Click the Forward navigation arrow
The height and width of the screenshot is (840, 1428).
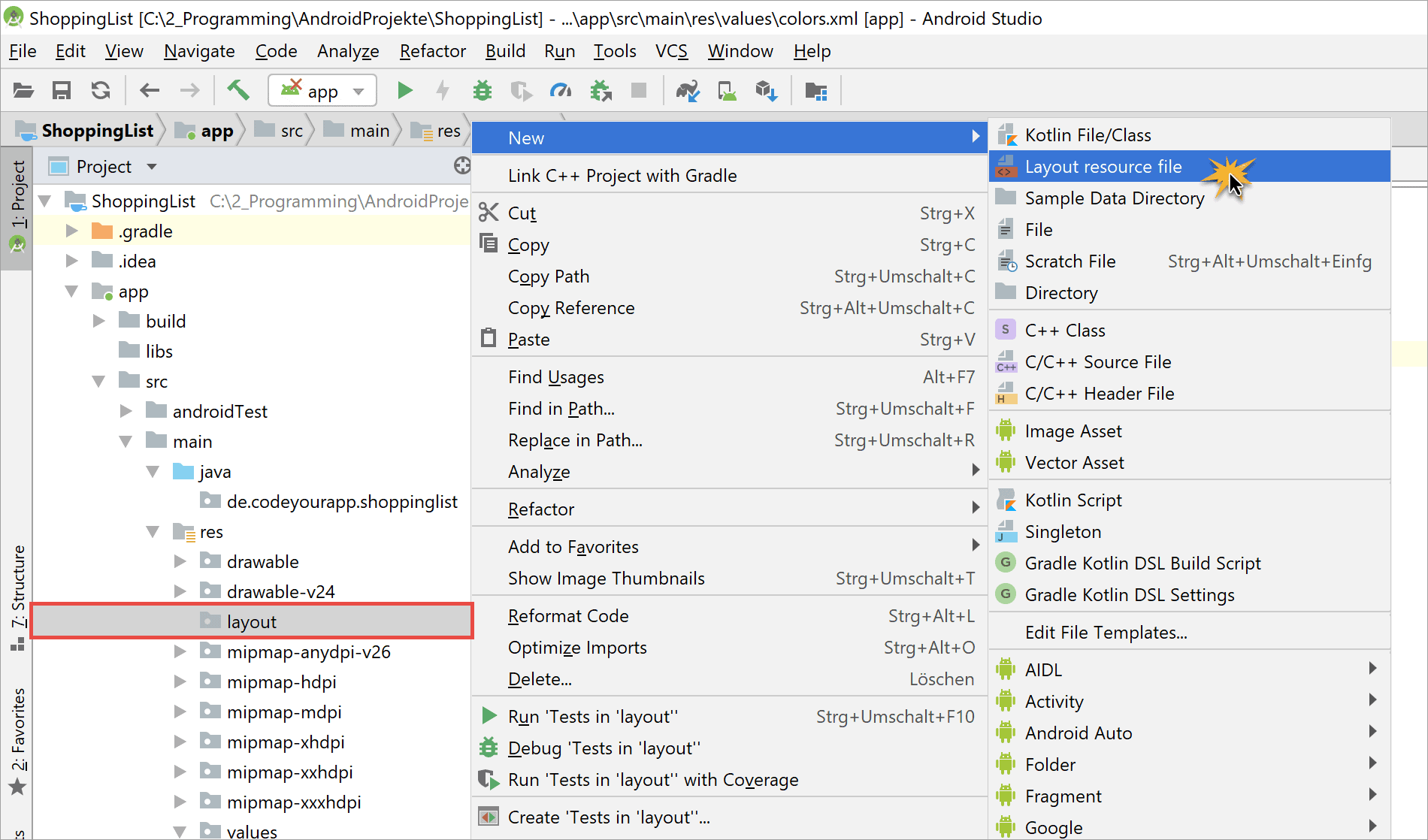[x=189, y=91]
